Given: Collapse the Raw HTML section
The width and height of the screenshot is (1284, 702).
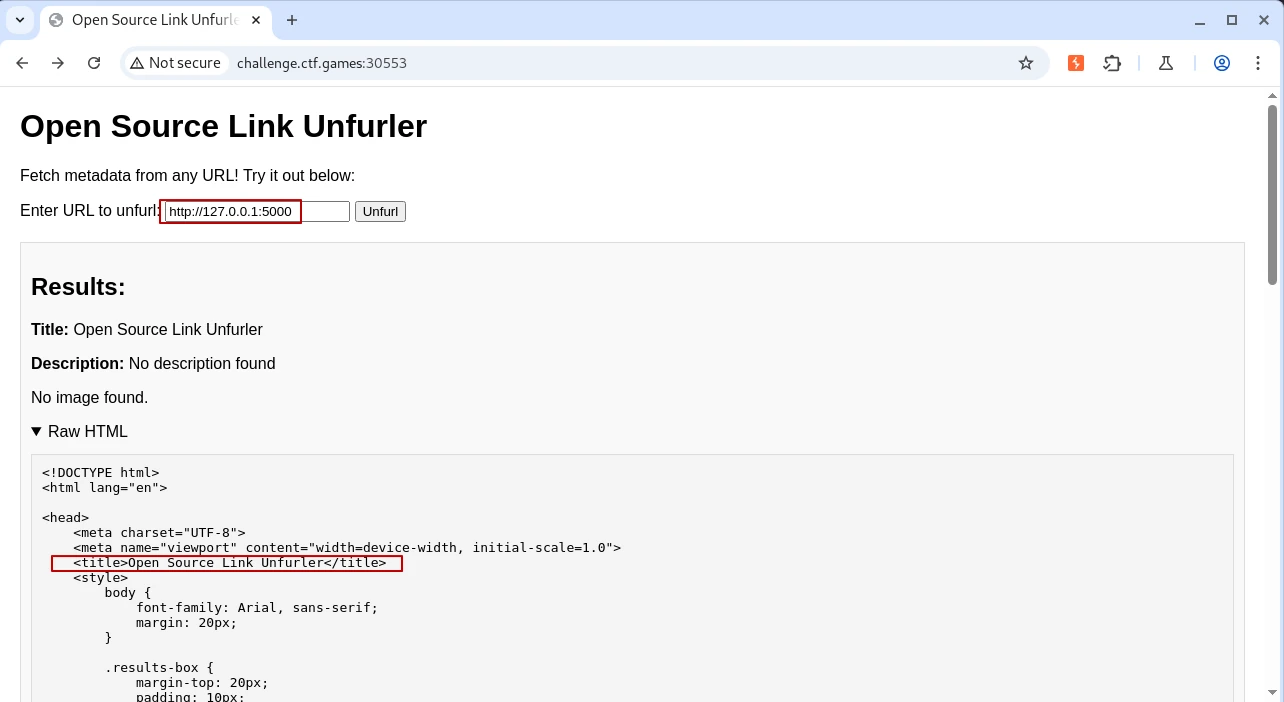Looking at the screenshot, I should tap(79, 432).
